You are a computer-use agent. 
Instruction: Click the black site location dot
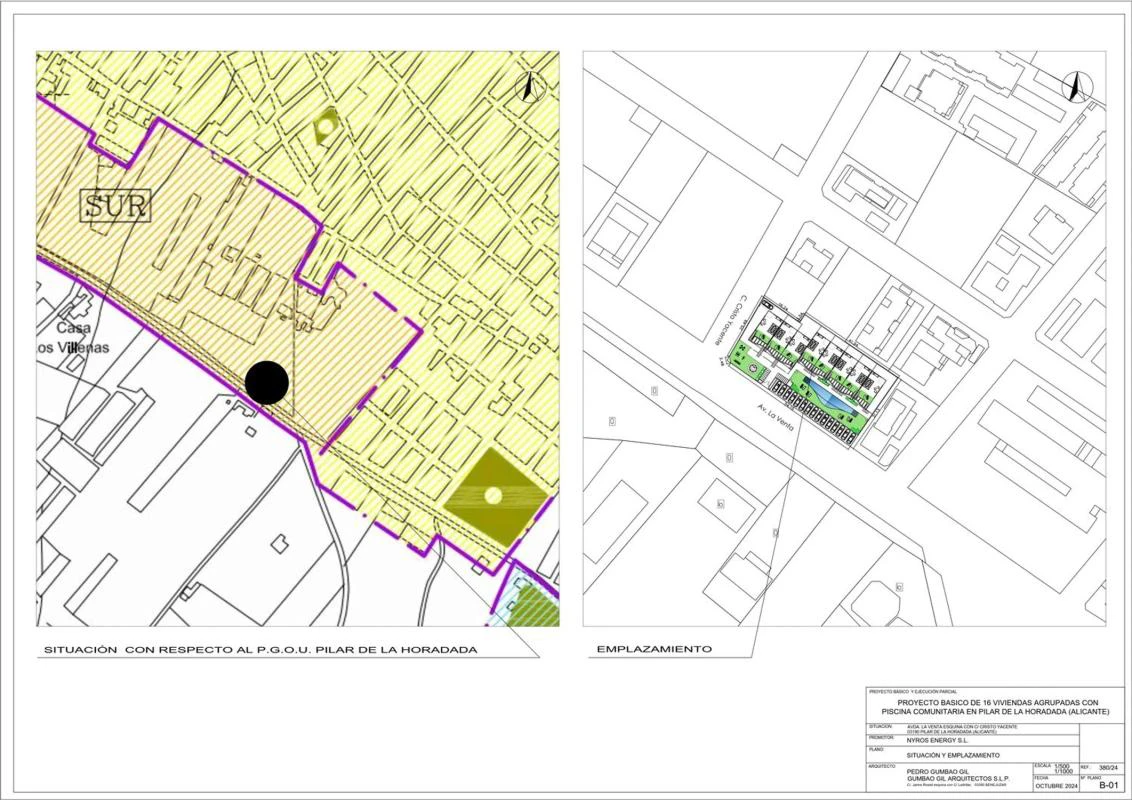[267, 382]
